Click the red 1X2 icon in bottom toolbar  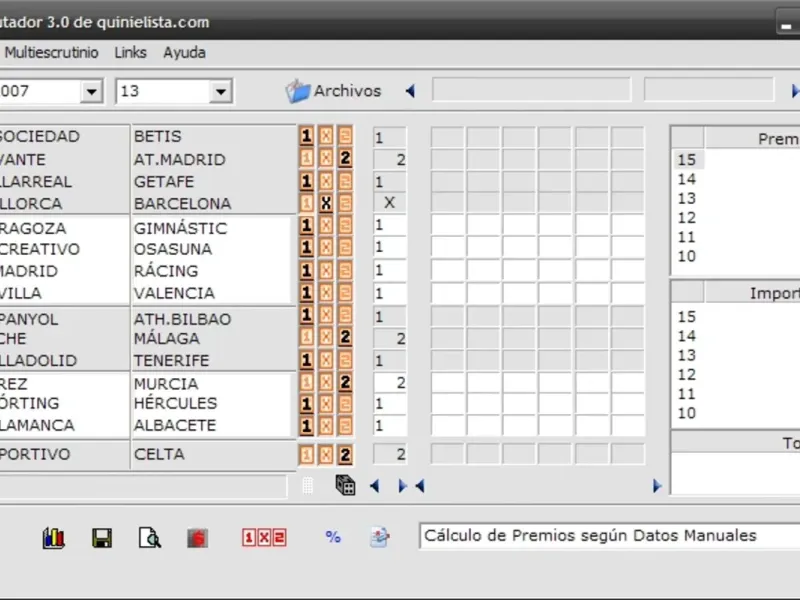tap(264, 538)
